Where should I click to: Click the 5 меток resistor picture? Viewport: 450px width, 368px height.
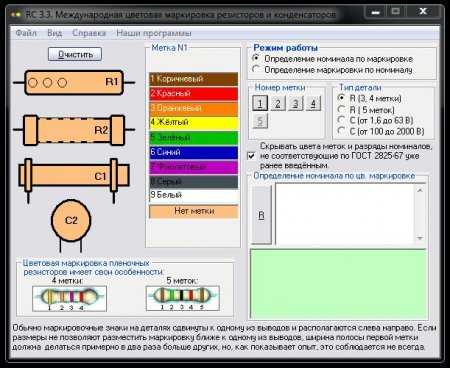(x=183, y=298)
